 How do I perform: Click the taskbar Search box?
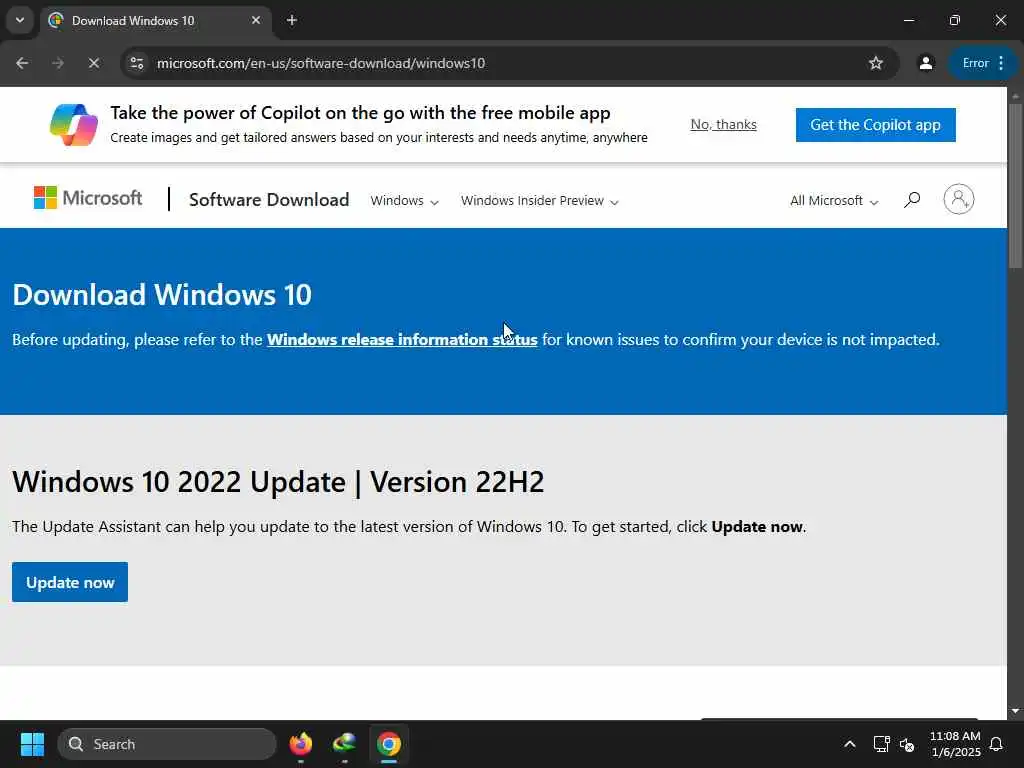tap(167, 744)
